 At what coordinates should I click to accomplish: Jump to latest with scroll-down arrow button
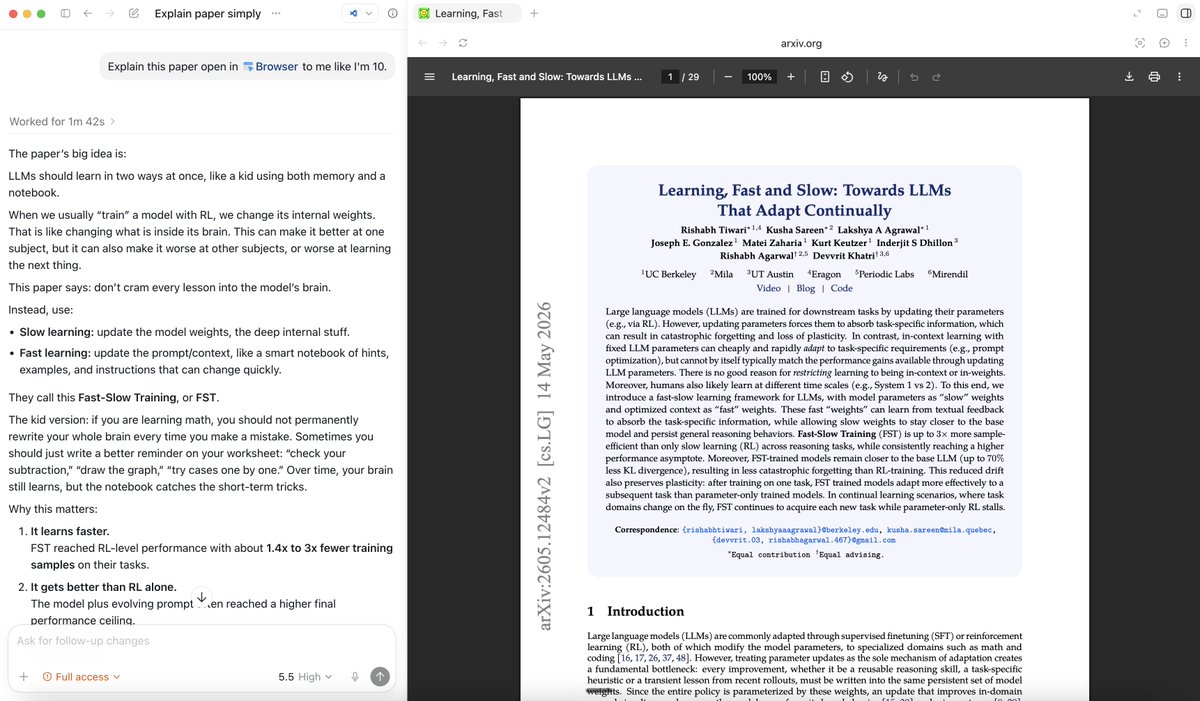tap(201, 596)
